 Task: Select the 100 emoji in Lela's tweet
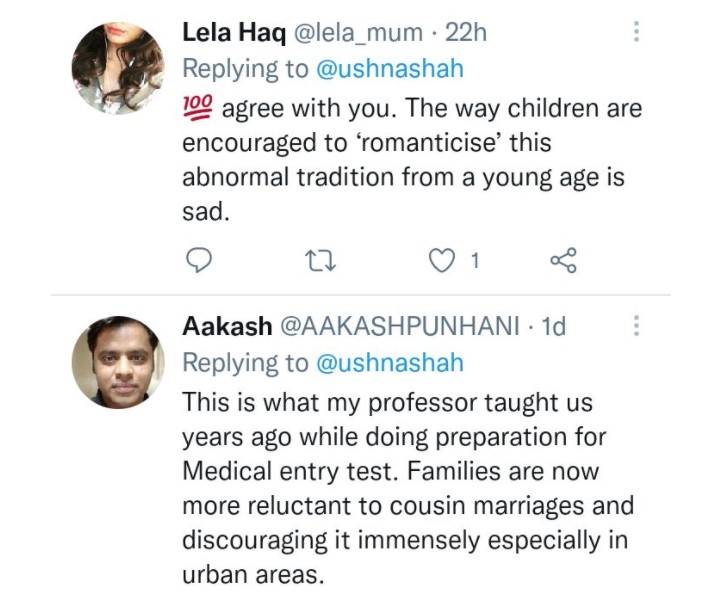tap(197, 107)
